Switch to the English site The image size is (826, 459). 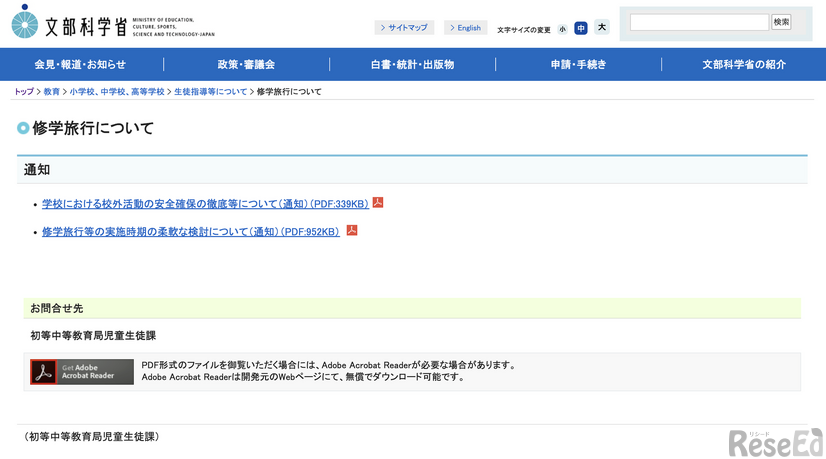pos(466,27)
